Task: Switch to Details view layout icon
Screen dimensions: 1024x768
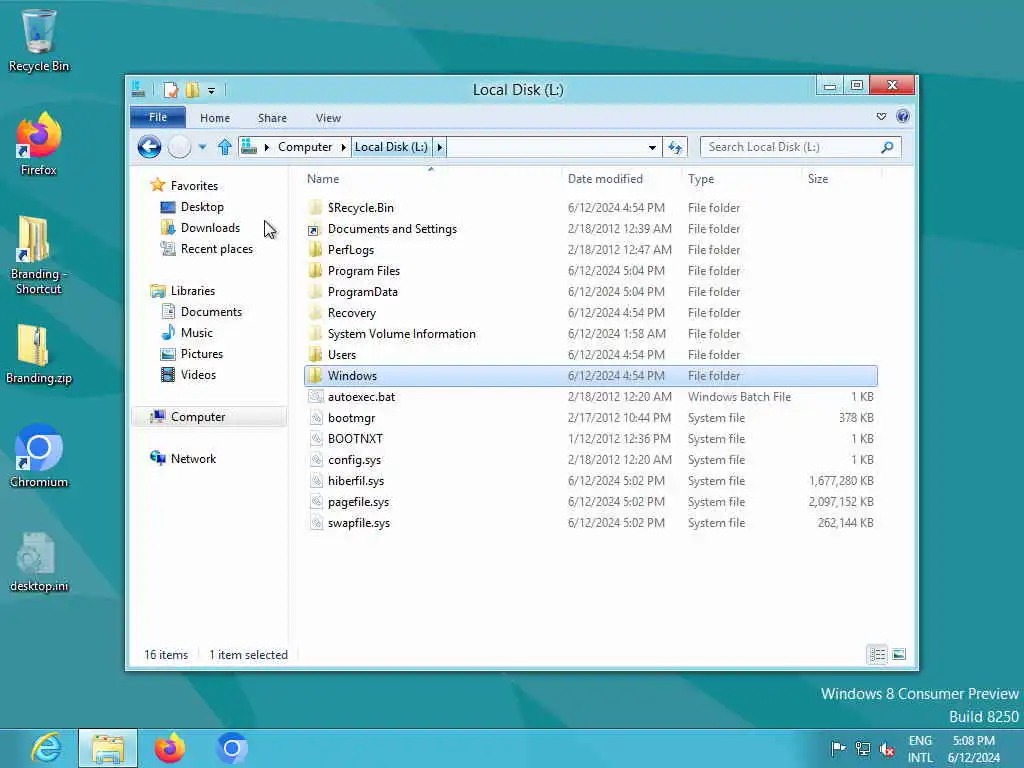Action: click(x=877, y=654)
